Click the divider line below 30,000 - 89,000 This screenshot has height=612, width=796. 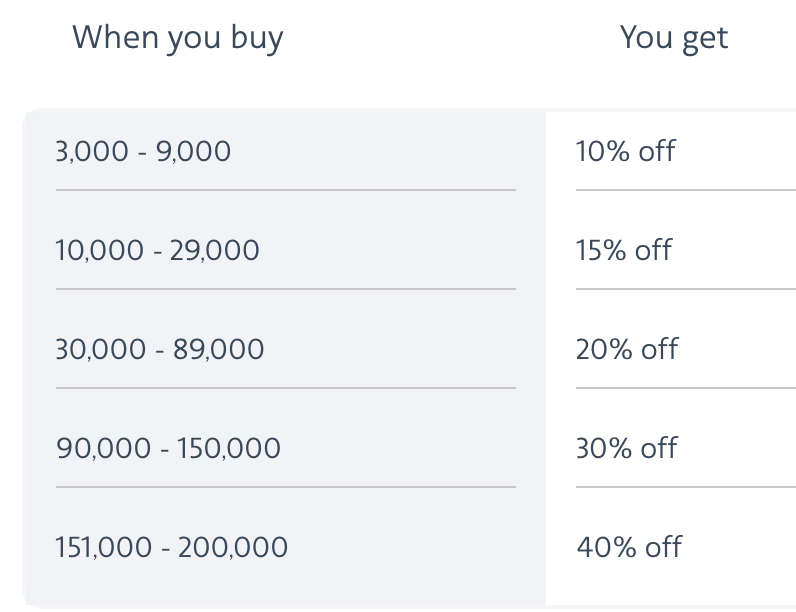click(x=285, y=388)
